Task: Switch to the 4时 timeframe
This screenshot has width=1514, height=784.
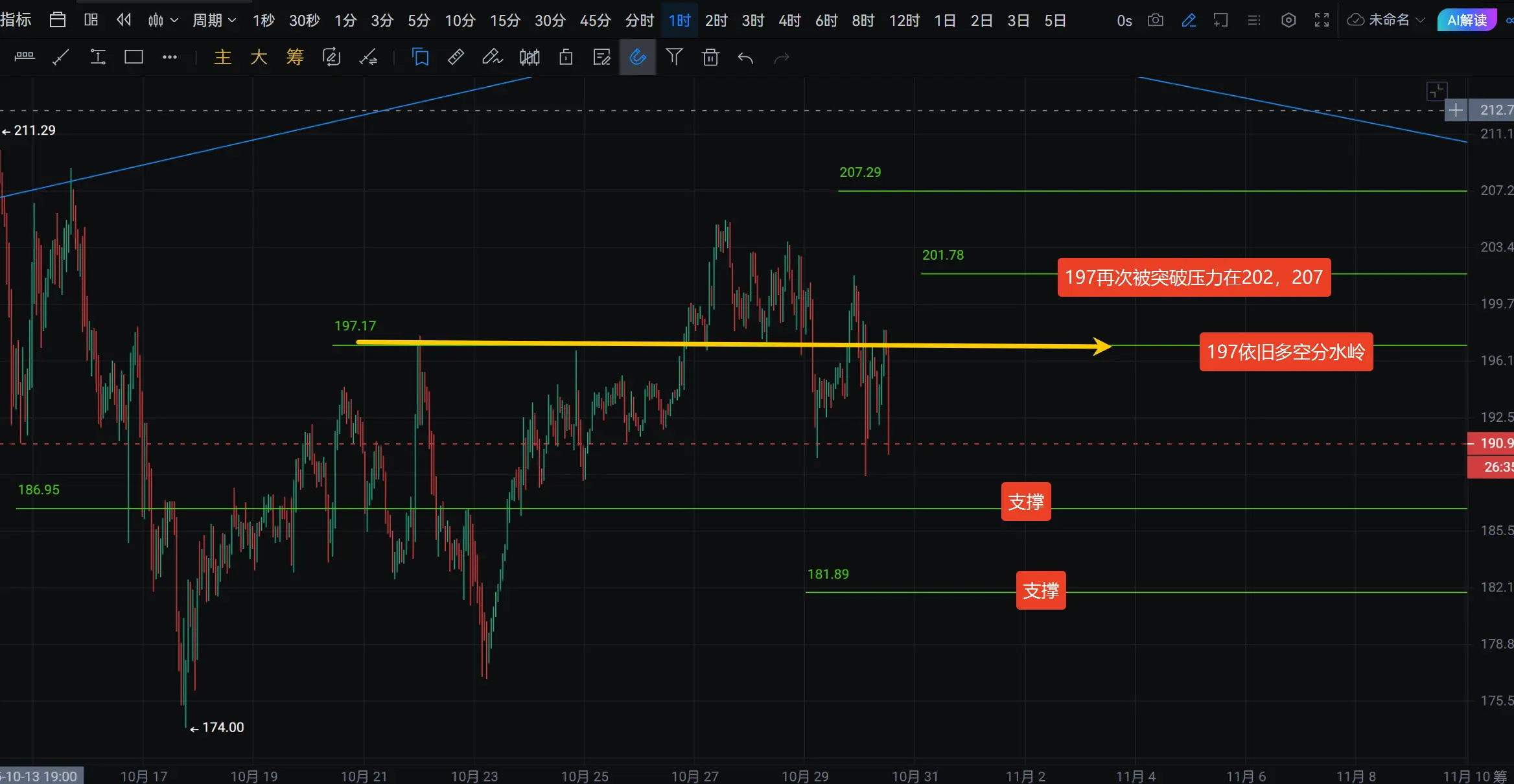Action: point(789,20)
